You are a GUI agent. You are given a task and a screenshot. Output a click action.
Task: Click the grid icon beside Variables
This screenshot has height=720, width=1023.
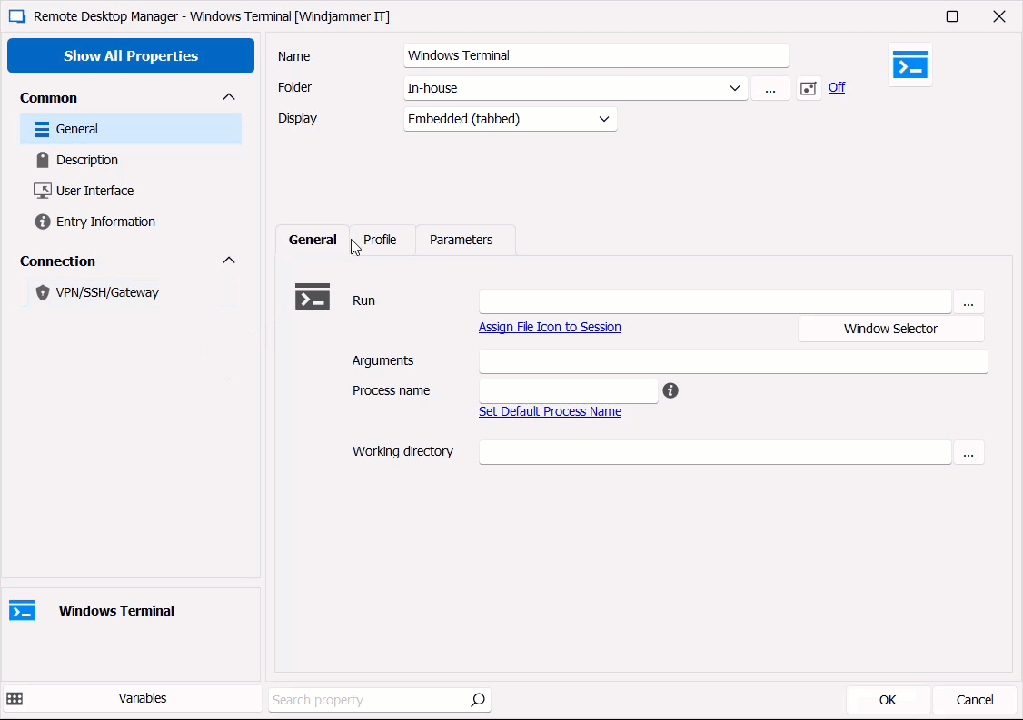15,699
